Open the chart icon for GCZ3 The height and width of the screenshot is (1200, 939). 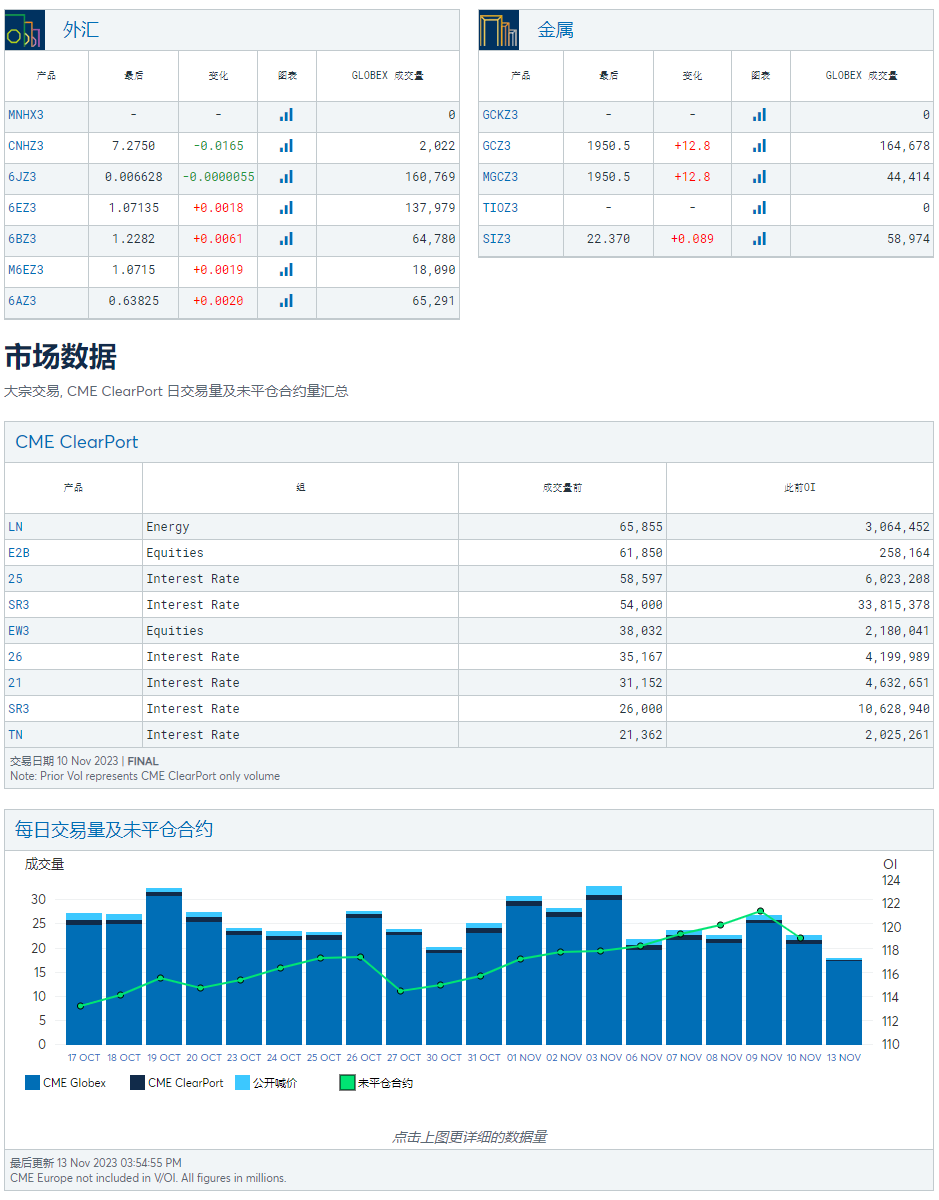[759, 146]
